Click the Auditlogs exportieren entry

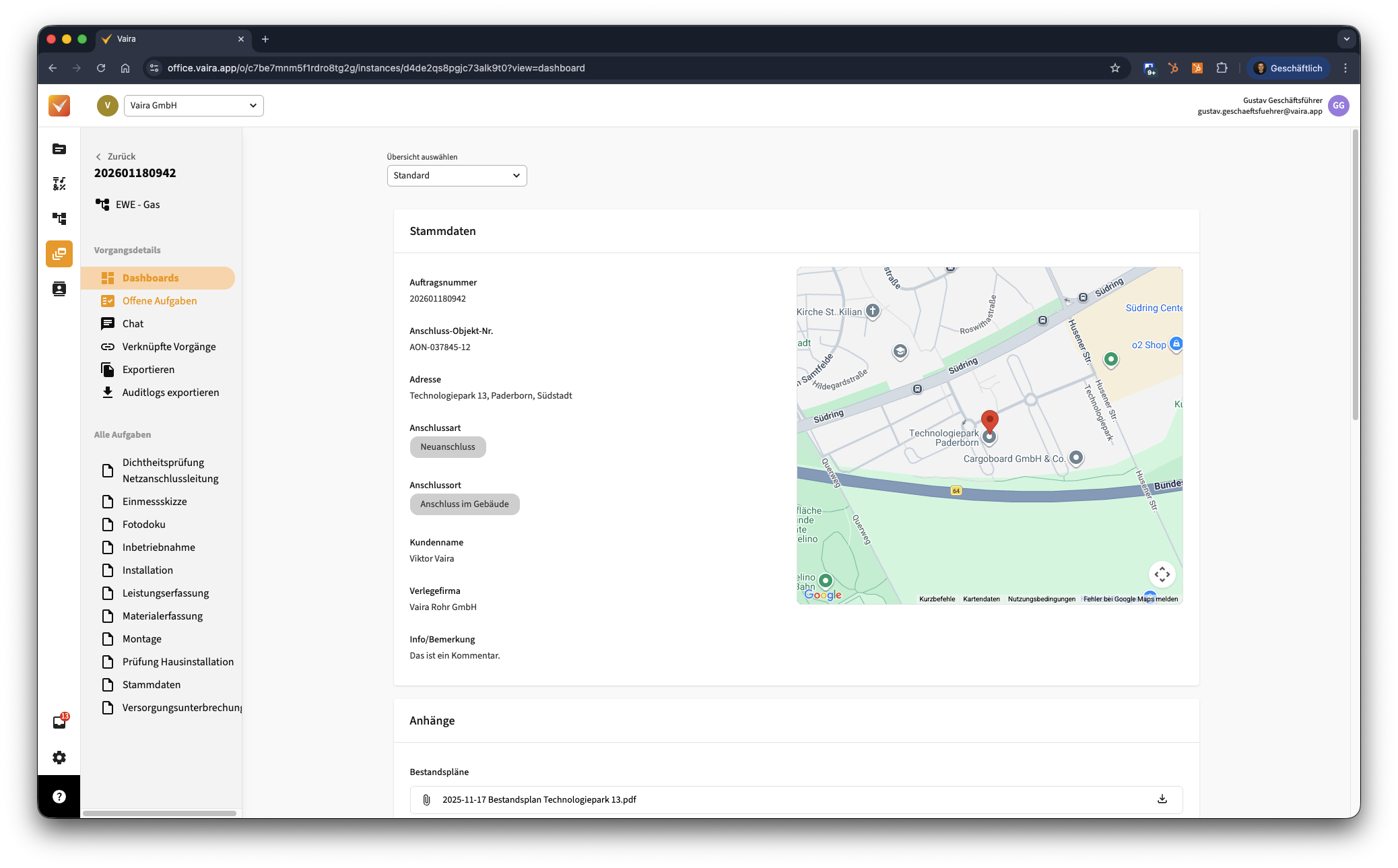coord(170,393)
